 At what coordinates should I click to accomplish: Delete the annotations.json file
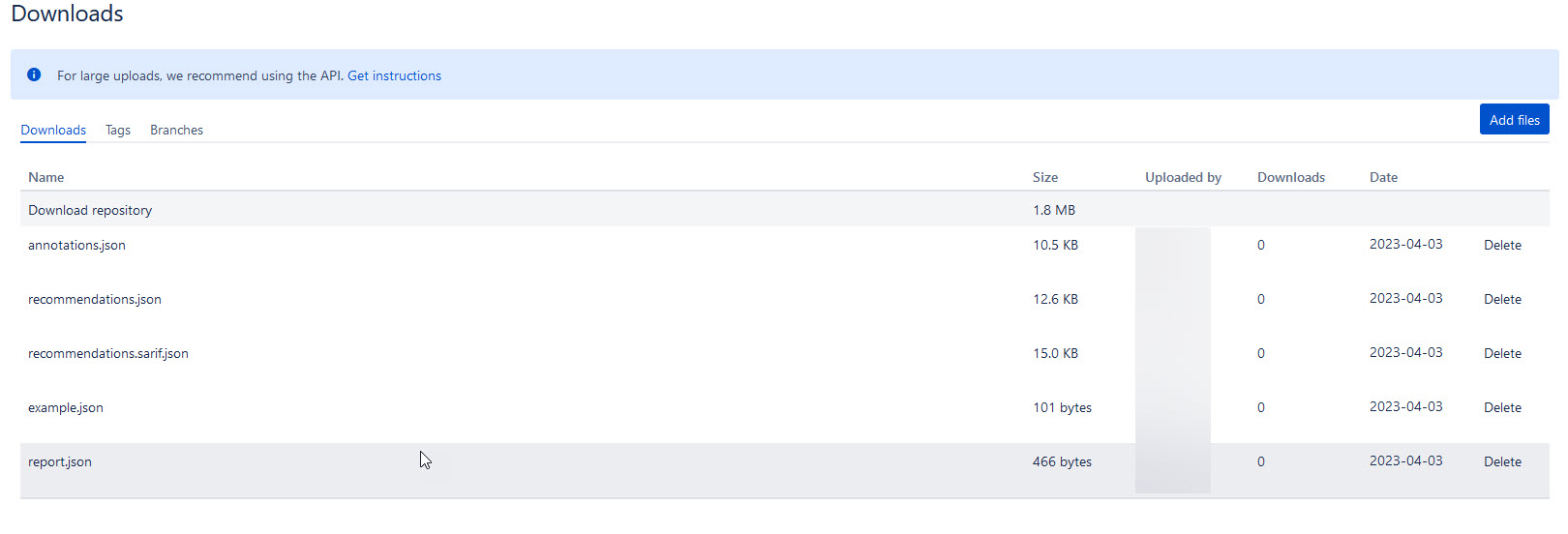pyautogui.click(x=1502, y=245)
